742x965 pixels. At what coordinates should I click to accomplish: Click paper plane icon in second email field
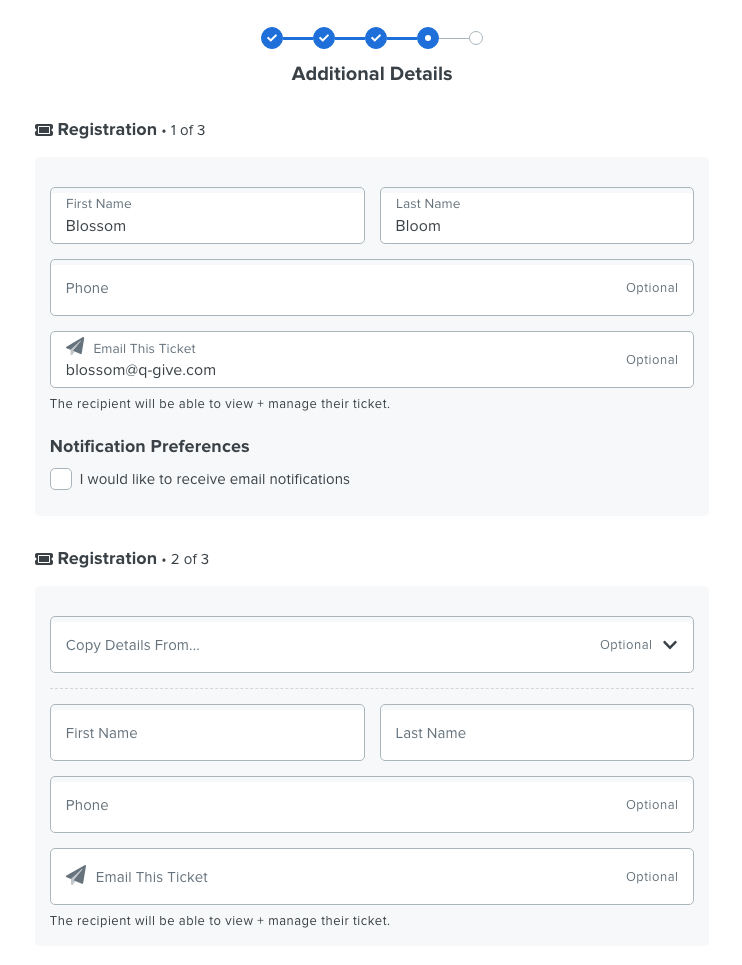[x=76, y=875]
